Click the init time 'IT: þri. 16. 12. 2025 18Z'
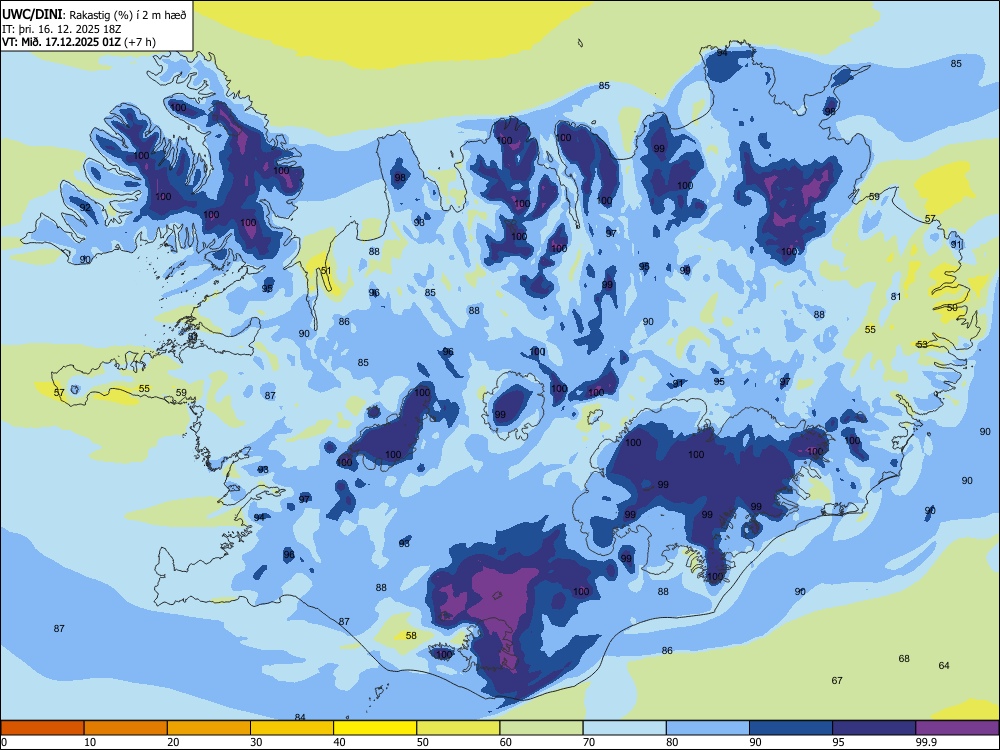The image size is (1000, 750). click(61, 29)
